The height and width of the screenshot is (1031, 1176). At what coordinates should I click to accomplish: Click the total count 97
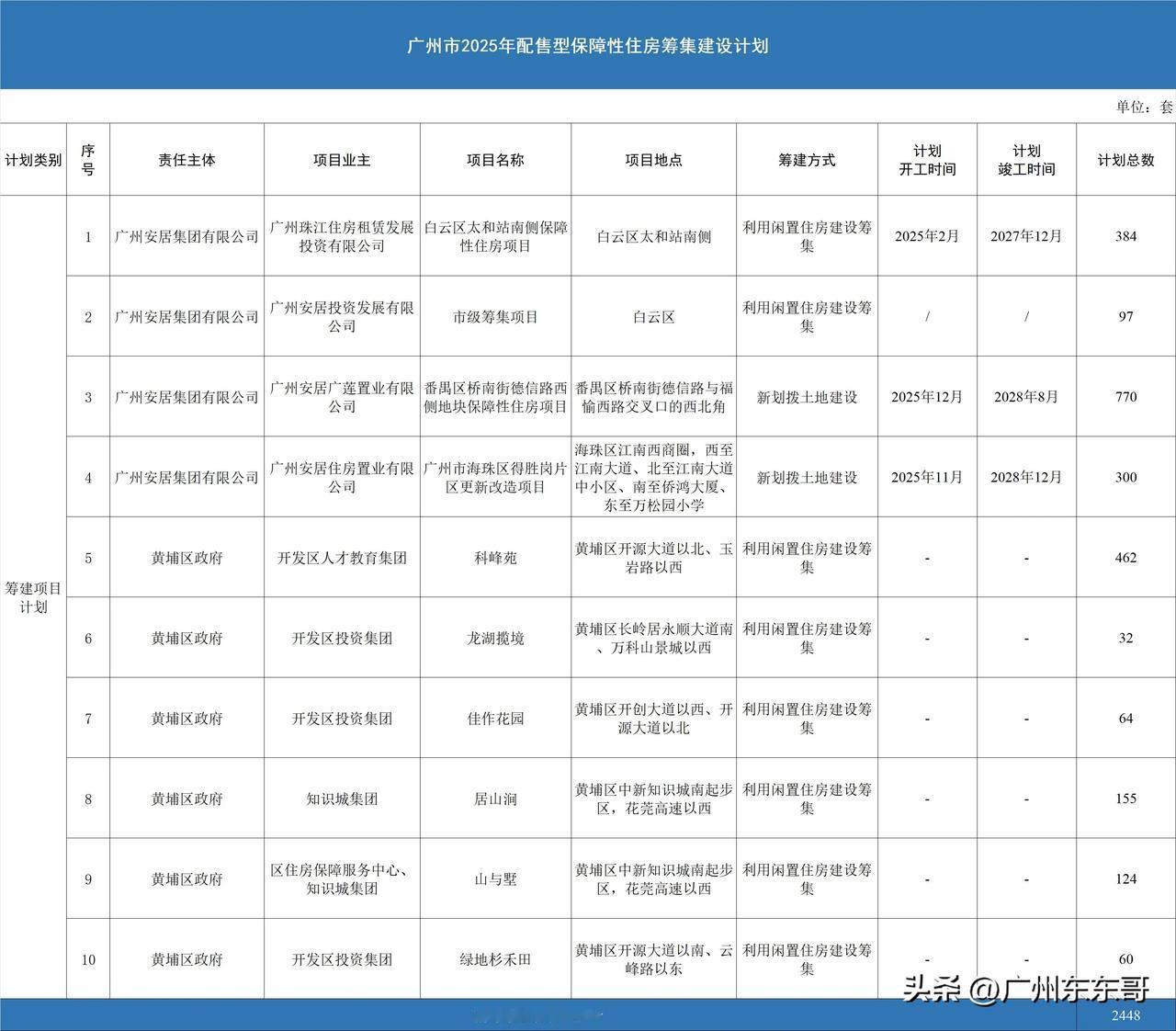[1125, 317]
